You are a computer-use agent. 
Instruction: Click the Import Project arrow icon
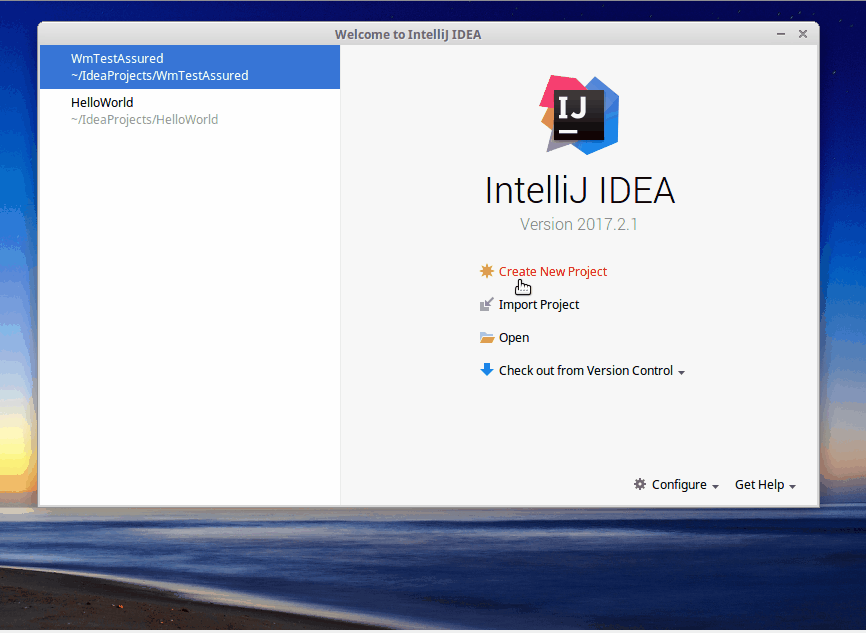[x=487, y=304]
